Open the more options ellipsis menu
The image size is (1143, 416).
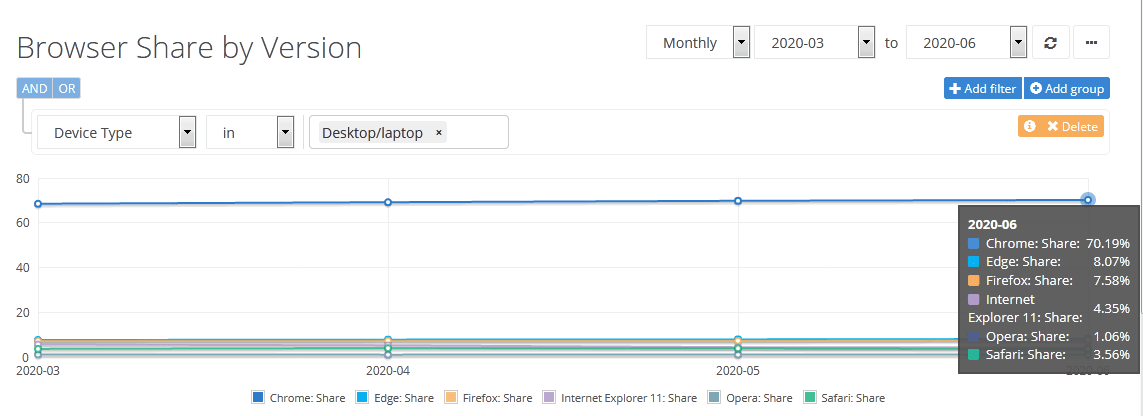1091,43
